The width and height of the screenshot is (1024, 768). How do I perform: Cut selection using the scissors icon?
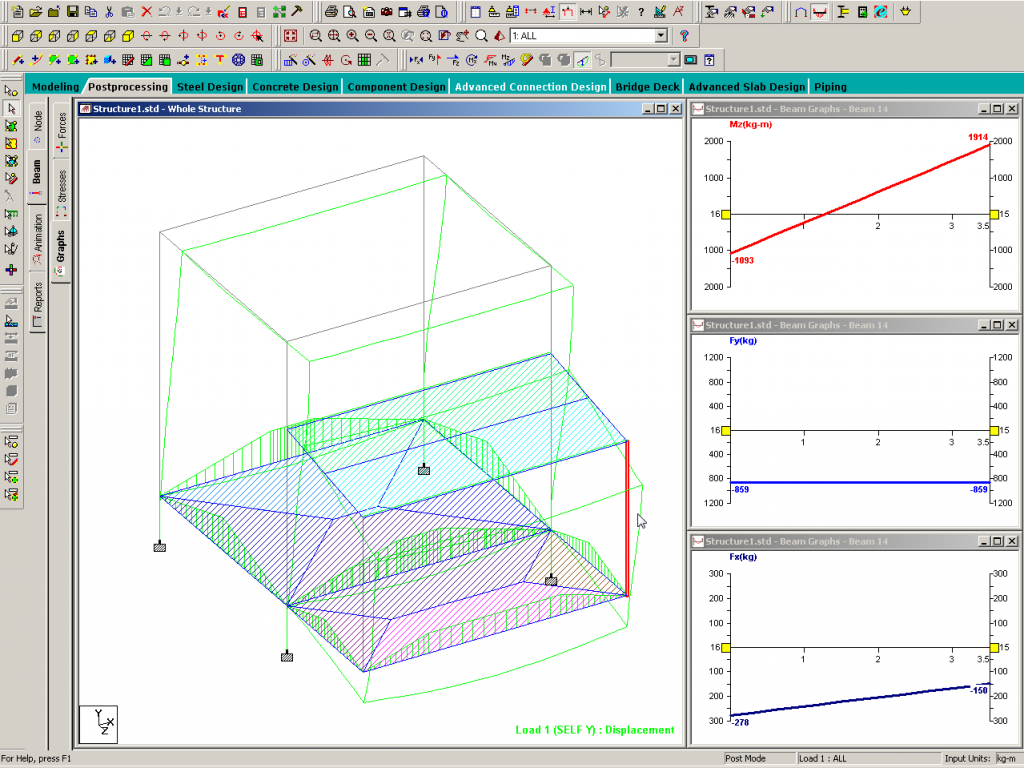point(110,12)
